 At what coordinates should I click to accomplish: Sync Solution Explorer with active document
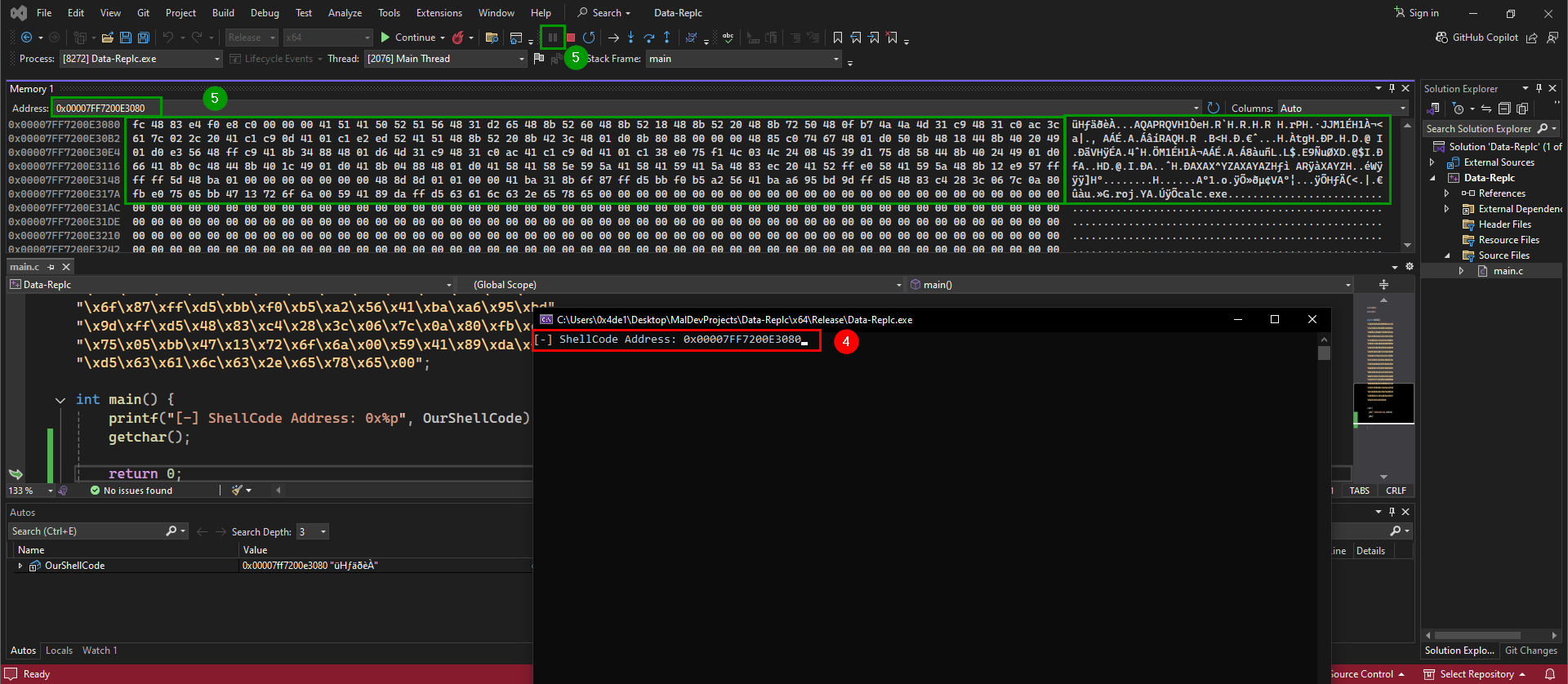pyautogui.click(x=1486, y=109)
